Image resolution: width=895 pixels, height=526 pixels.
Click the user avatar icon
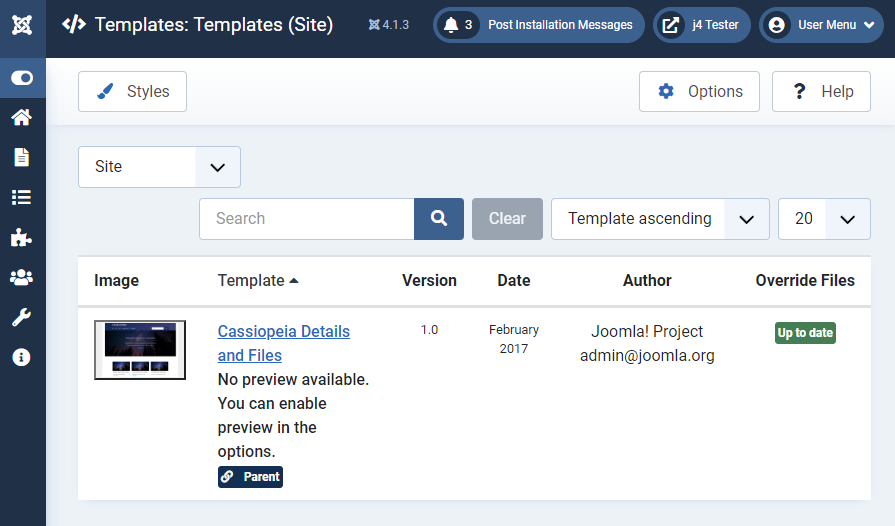click(777, 25)
